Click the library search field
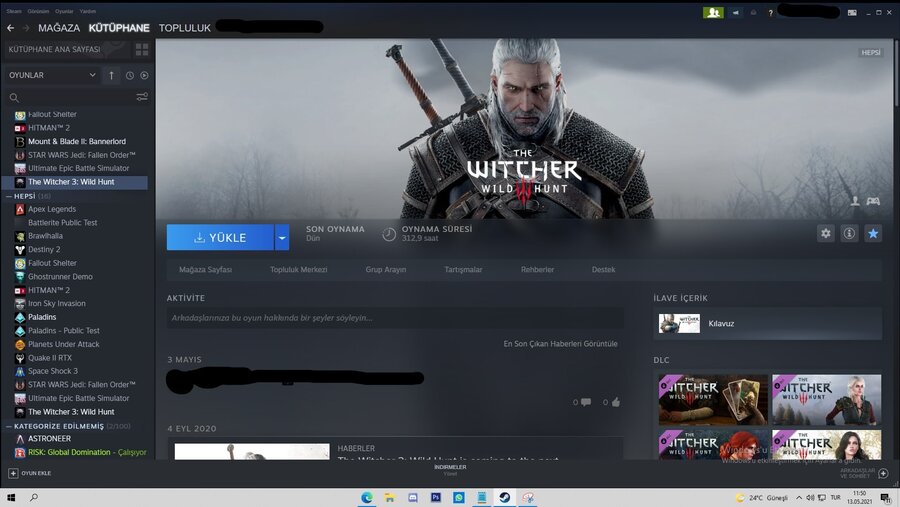Screen dimensions: 900x507 coord(77,97)
